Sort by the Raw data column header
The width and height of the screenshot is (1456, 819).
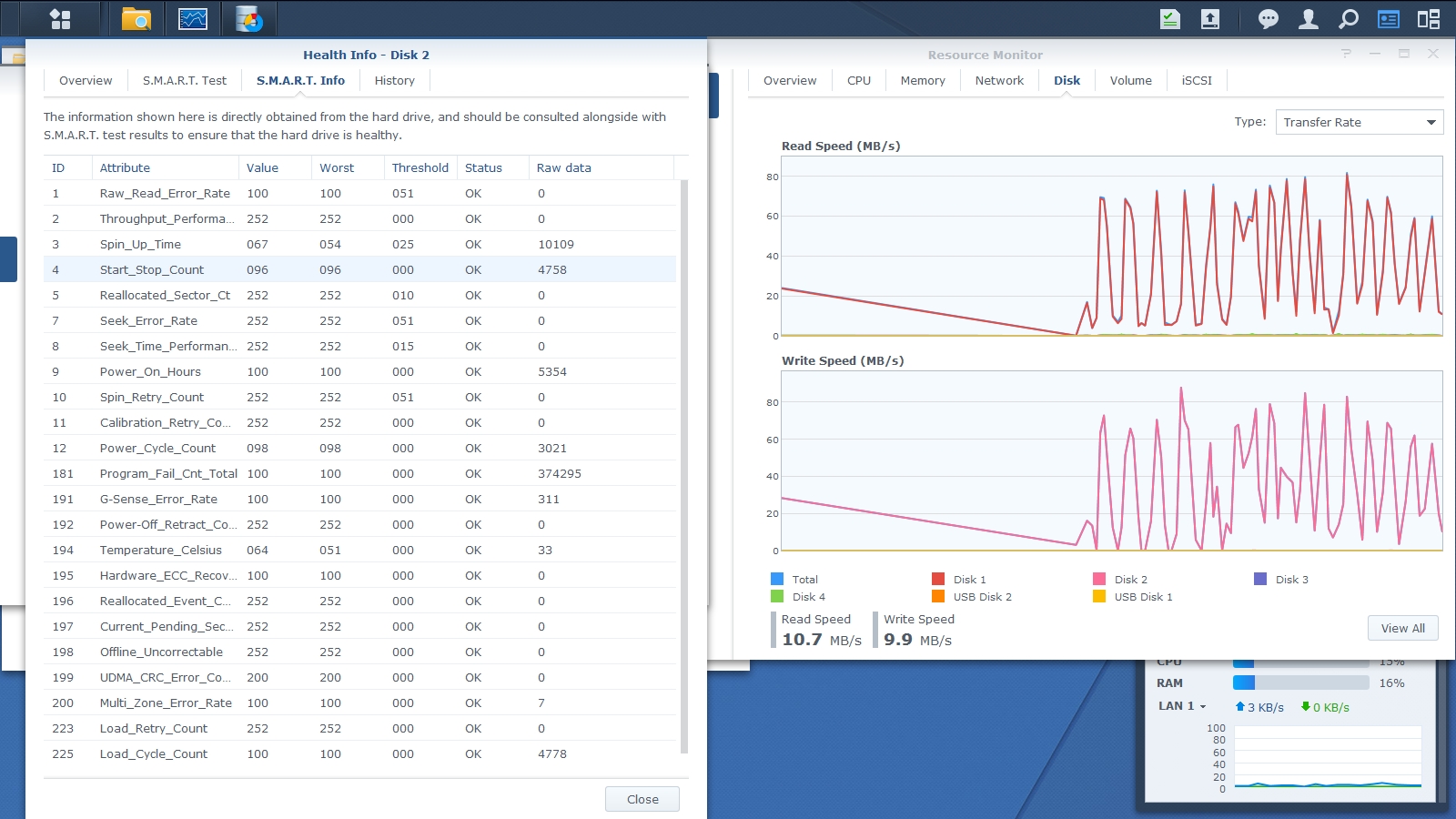pos(601,167)
